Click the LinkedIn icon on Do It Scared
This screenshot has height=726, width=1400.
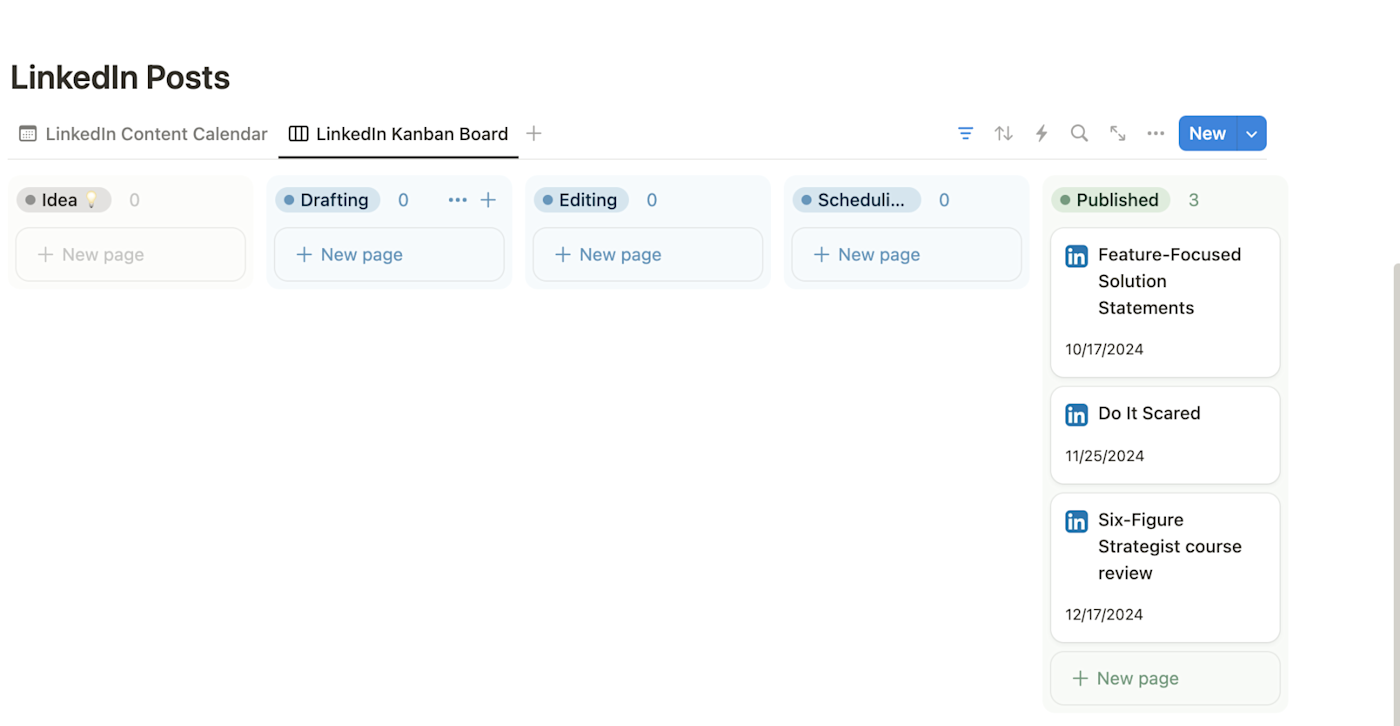click(1076, 415)
